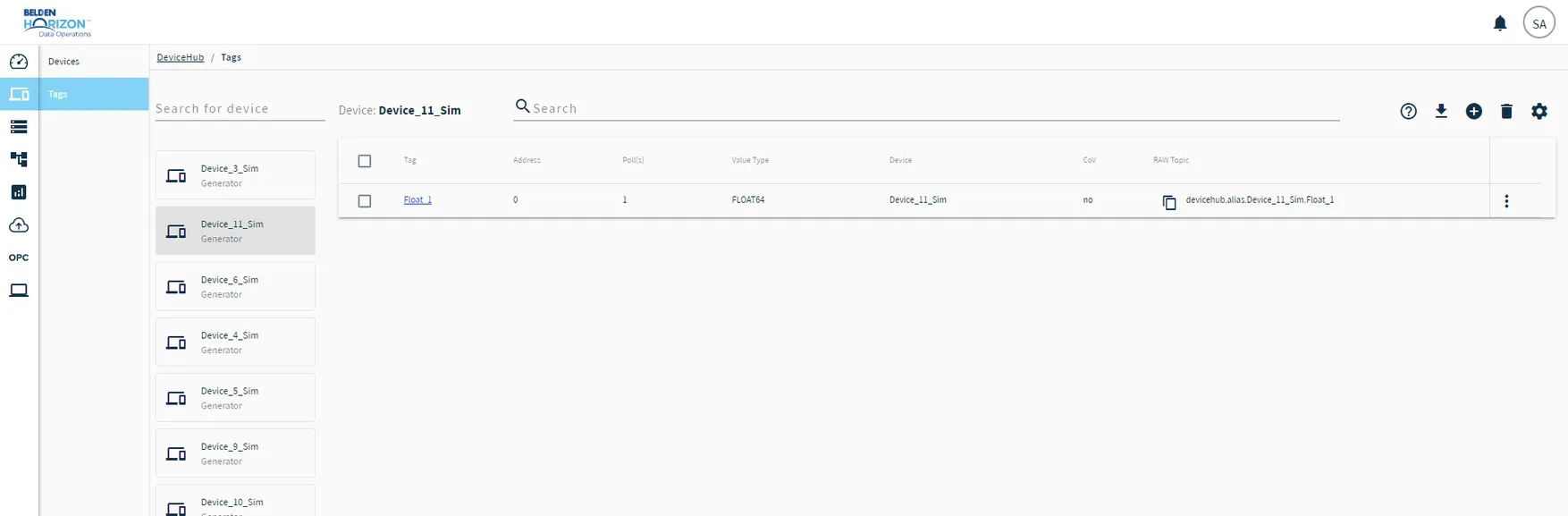Open the Float_1 tag link
Image resolution: width=1568 pixels, height=516 pixels.
(417, 200)
